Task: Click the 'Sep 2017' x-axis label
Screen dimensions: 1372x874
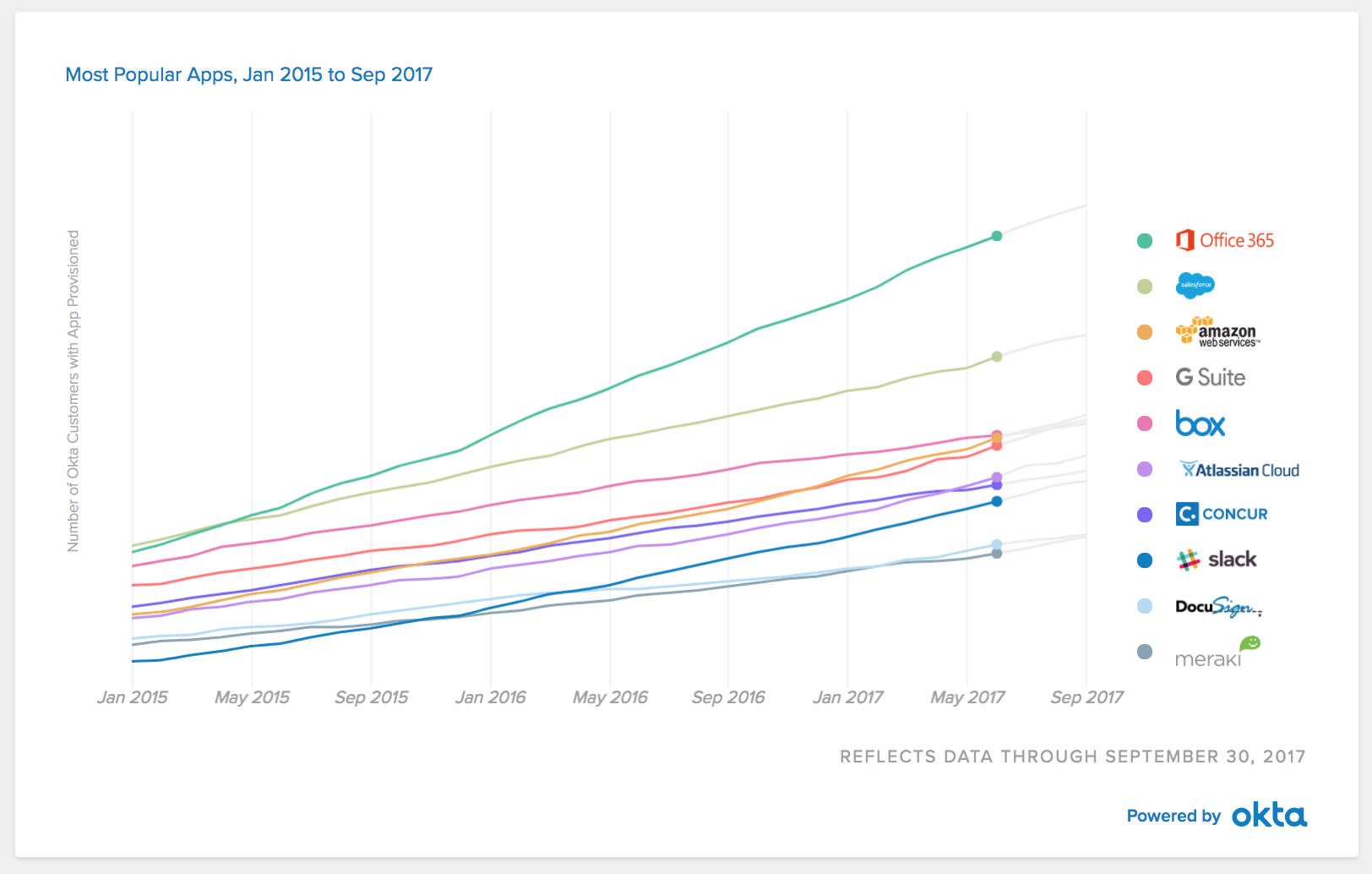Action: click(1086, 697)
